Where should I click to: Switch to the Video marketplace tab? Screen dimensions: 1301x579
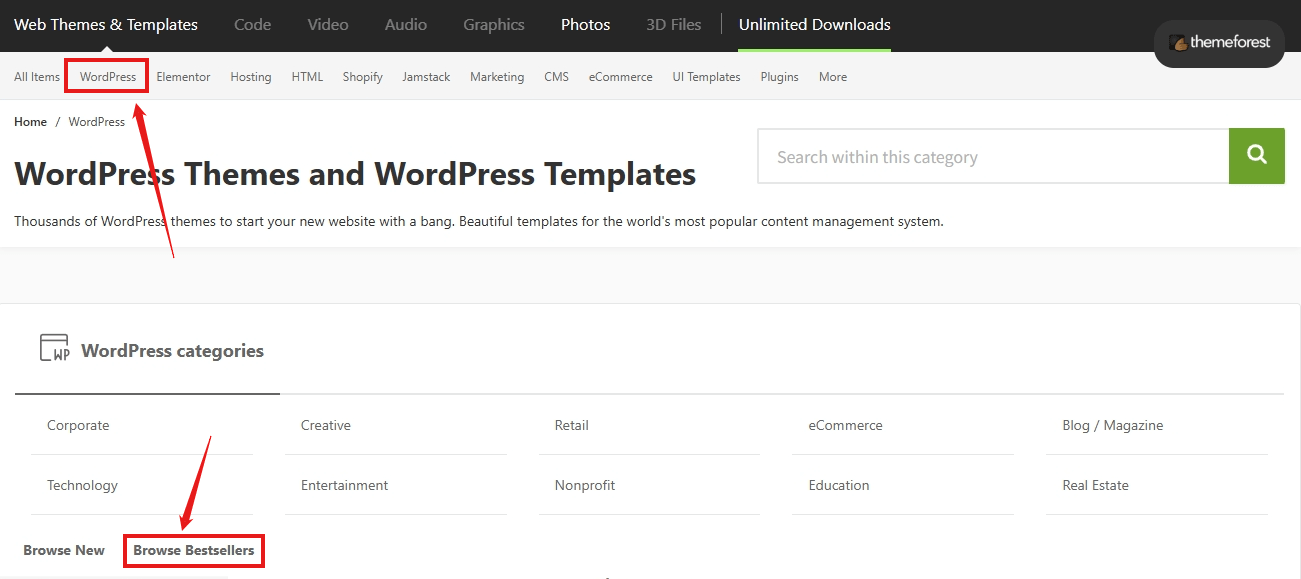(x=328, y=25)
